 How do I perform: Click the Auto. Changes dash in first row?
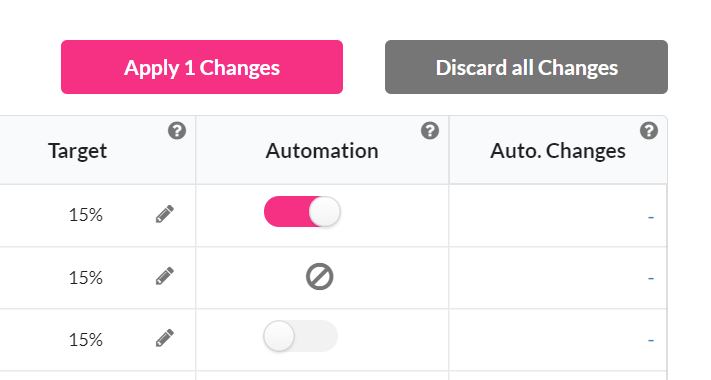click(651, 217)
